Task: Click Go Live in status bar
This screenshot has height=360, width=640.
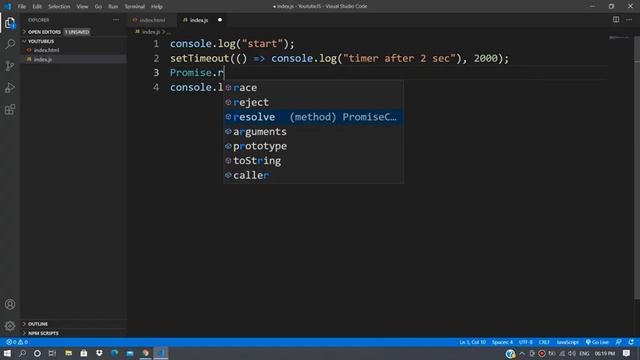Action: coord(597,342)
